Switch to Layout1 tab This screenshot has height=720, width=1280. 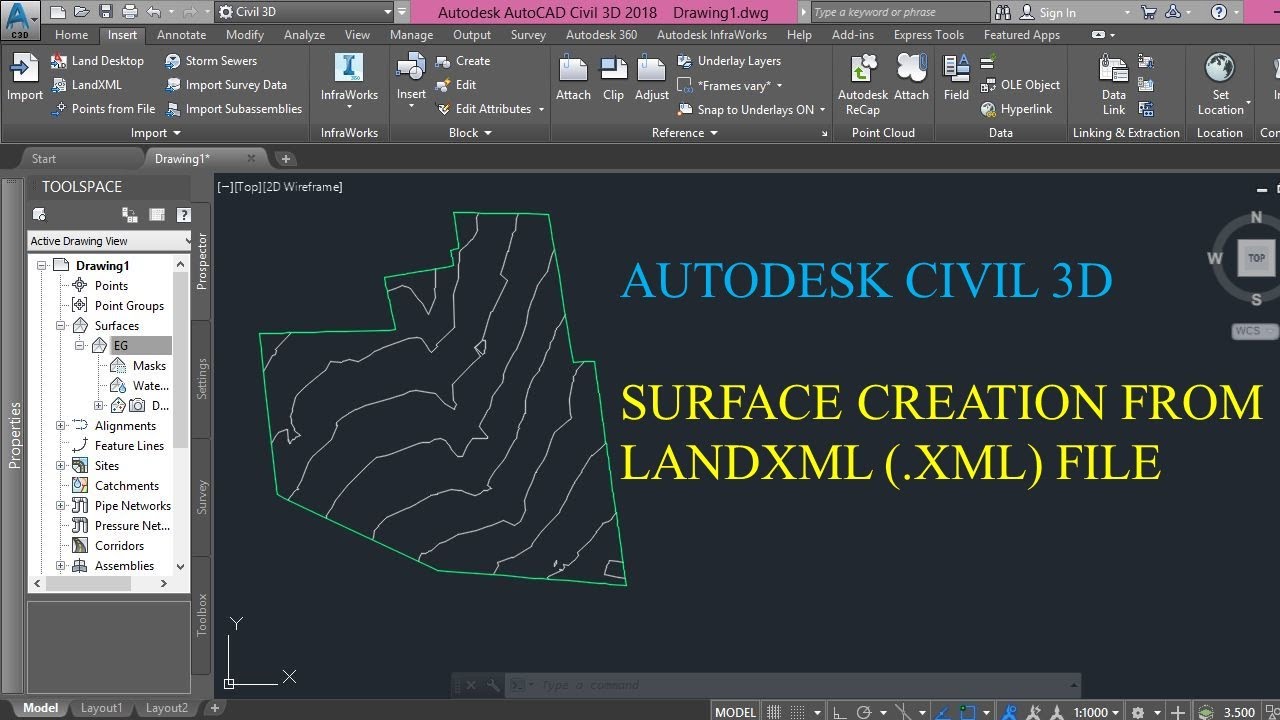click(101, 708)
